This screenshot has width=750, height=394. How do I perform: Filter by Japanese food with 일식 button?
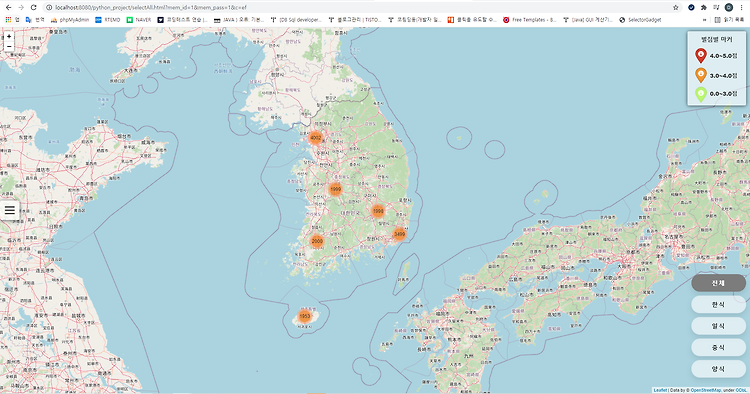click(x=718, y=326)
